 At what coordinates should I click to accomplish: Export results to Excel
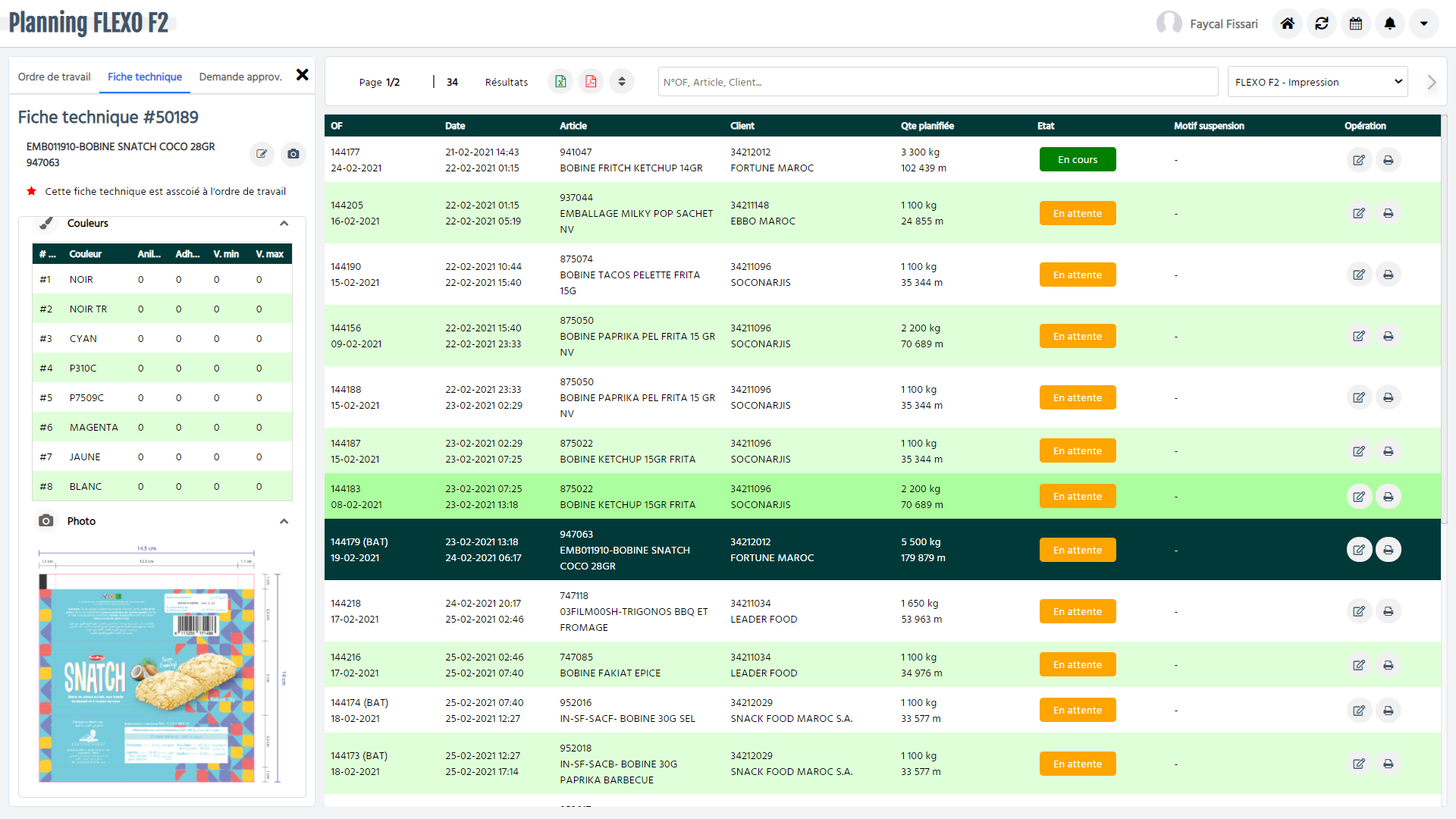pos(560,82)
